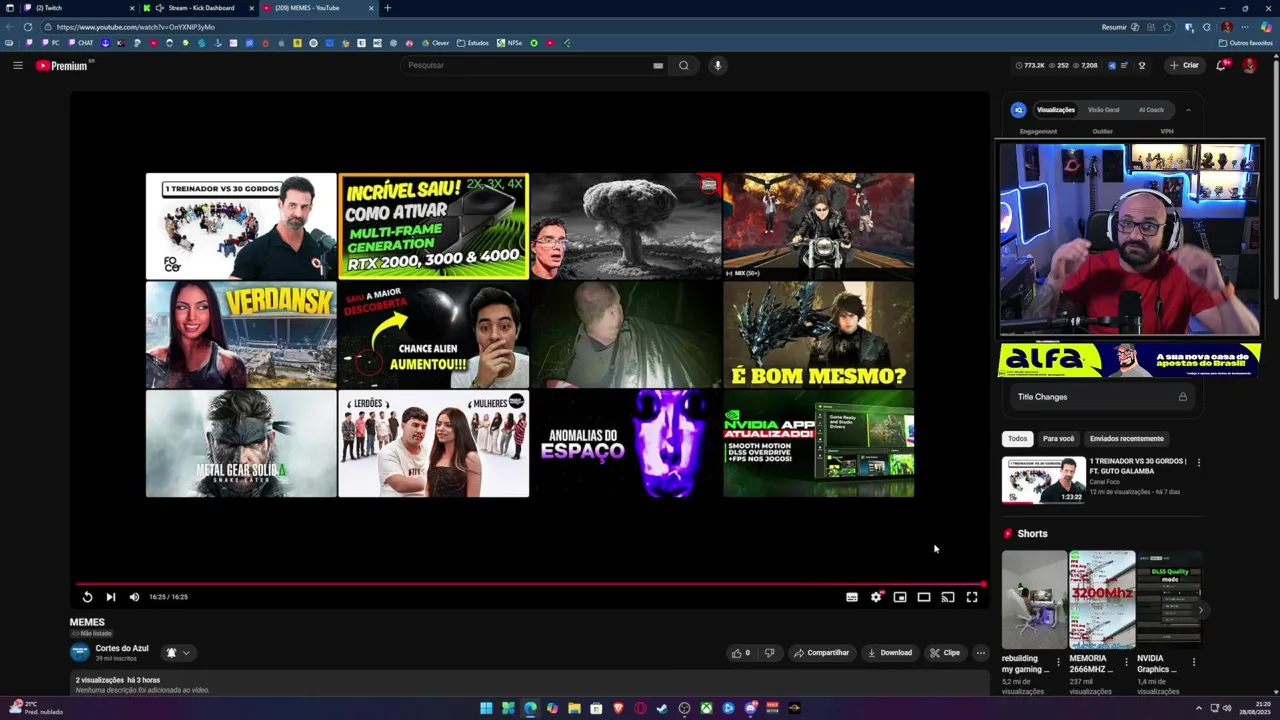Open the Outros favoritos folder
1280x720 pixels.
point(1245,43)
